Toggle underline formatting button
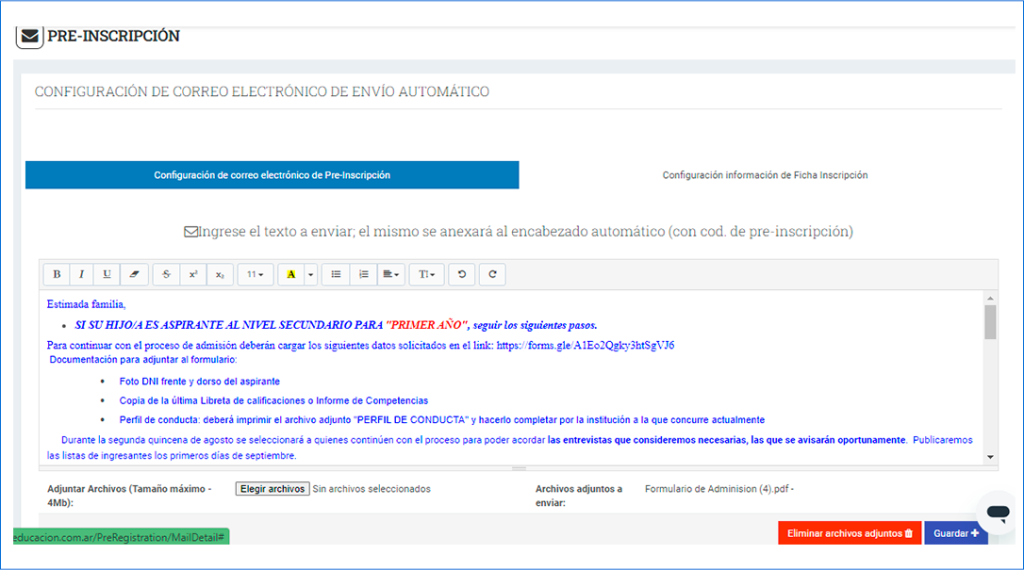1024x570 pixels. tap(107, 274)
